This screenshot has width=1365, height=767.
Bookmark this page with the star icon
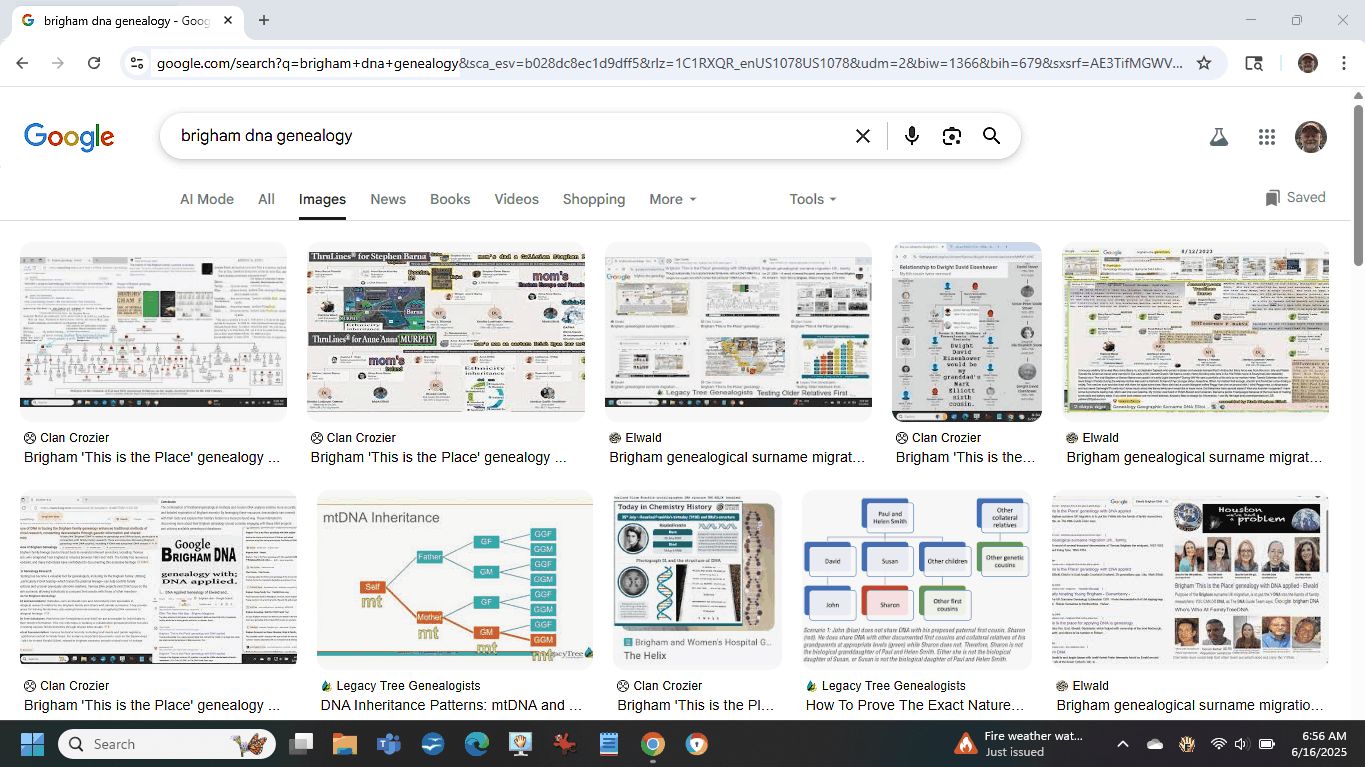click(1204, 63)
